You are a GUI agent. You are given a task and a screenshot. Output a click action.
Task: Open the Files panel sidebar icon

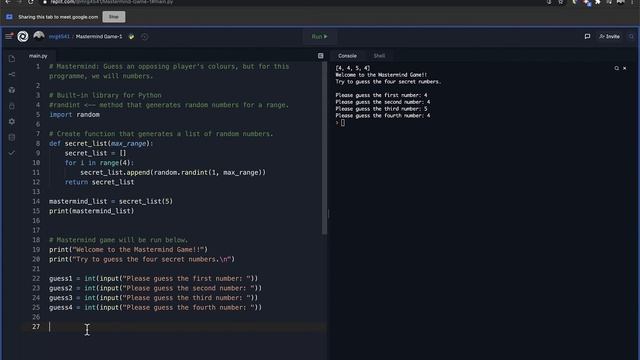coord(12,59)
